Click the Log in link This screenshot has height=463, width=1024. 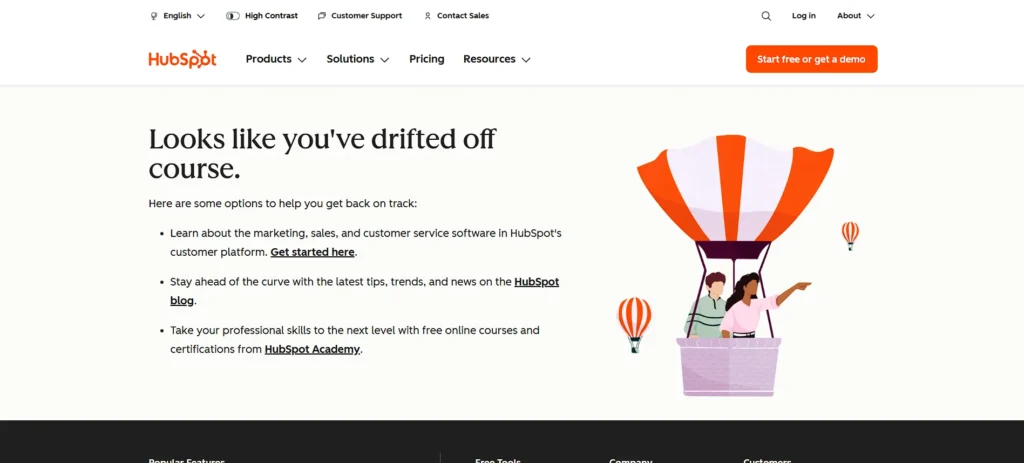[x=803, y=16]
